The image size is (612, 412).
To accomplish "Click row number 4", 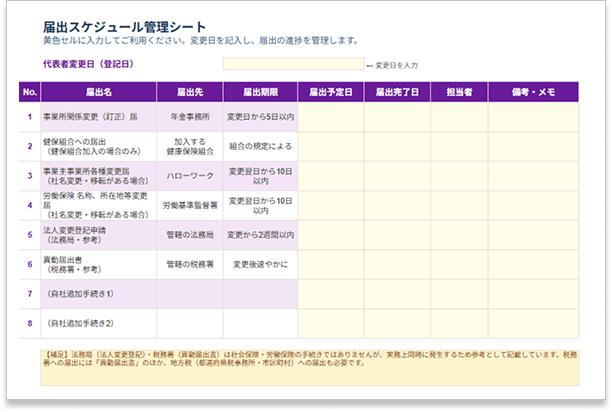I will click(x=30, y=206).
